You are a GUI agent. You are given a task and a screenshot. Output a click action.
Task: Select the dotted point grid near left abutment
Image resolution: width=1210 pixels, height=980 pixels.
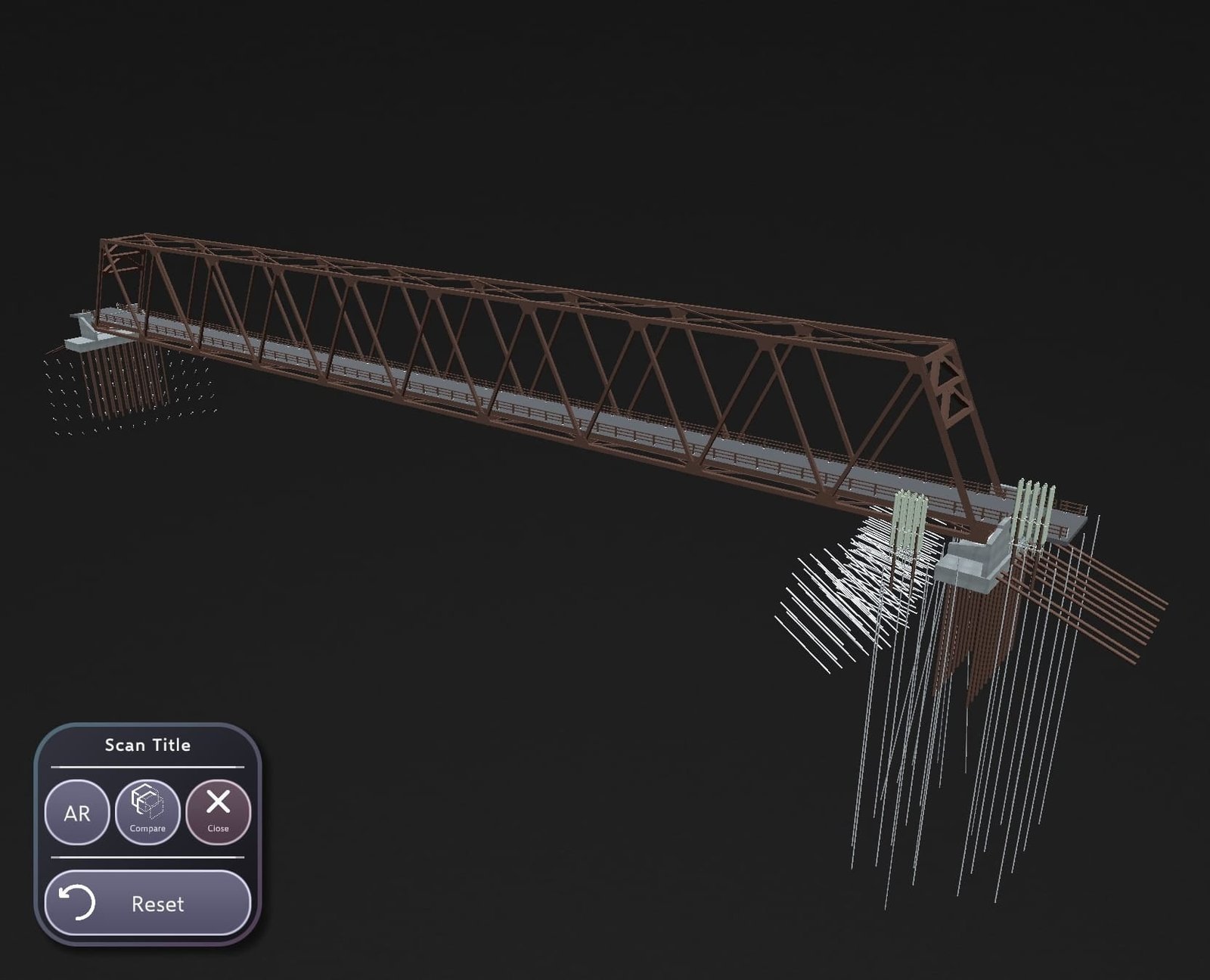(x=129, y=393)
